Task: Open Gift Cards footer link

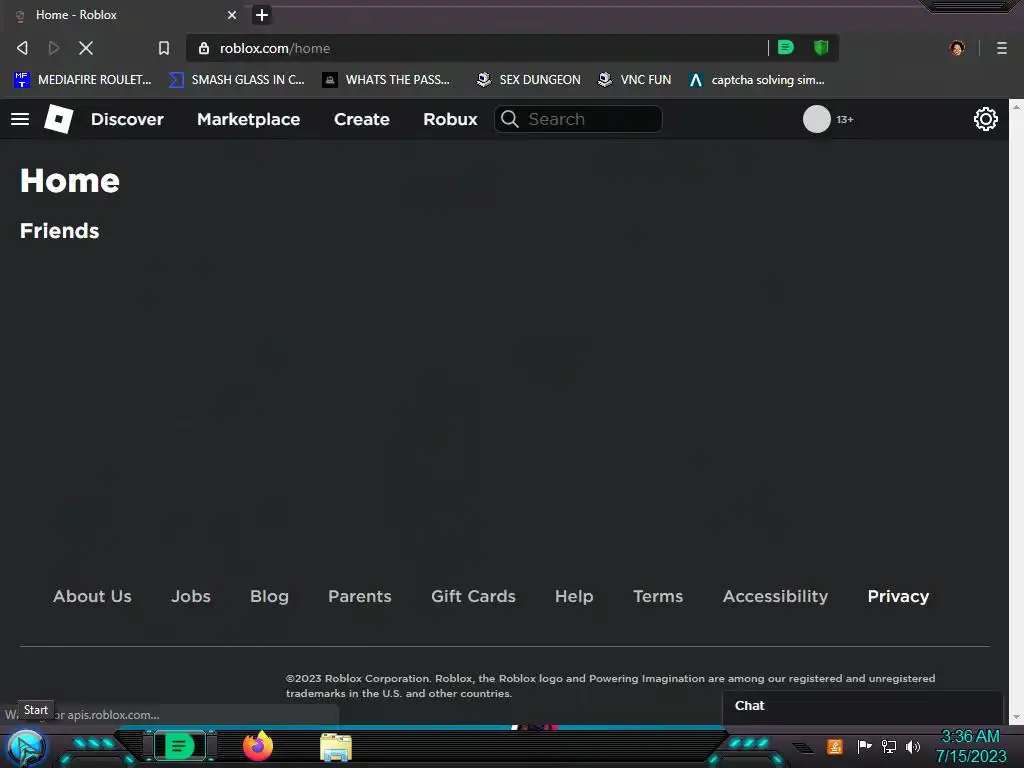Action: click(x=473, y=596)
